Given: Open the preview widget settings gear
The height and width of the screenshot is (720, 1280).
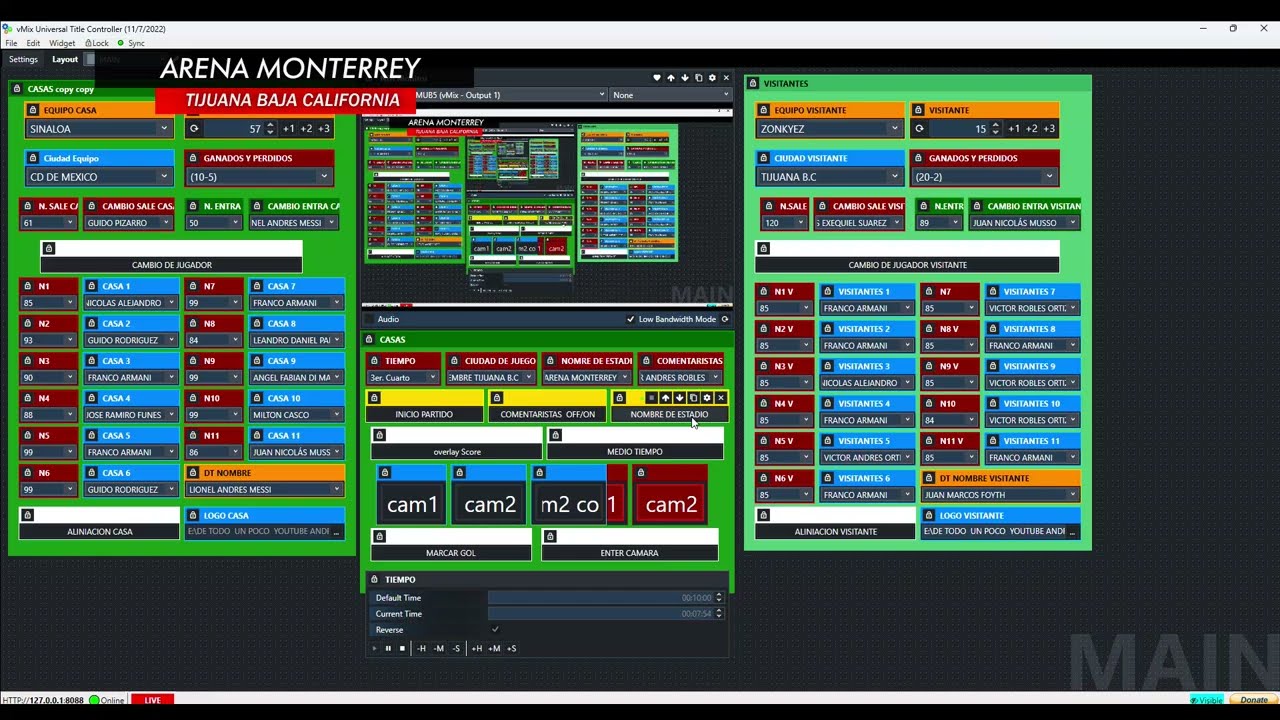Looking at the screenshot, I should click(712, 77).
